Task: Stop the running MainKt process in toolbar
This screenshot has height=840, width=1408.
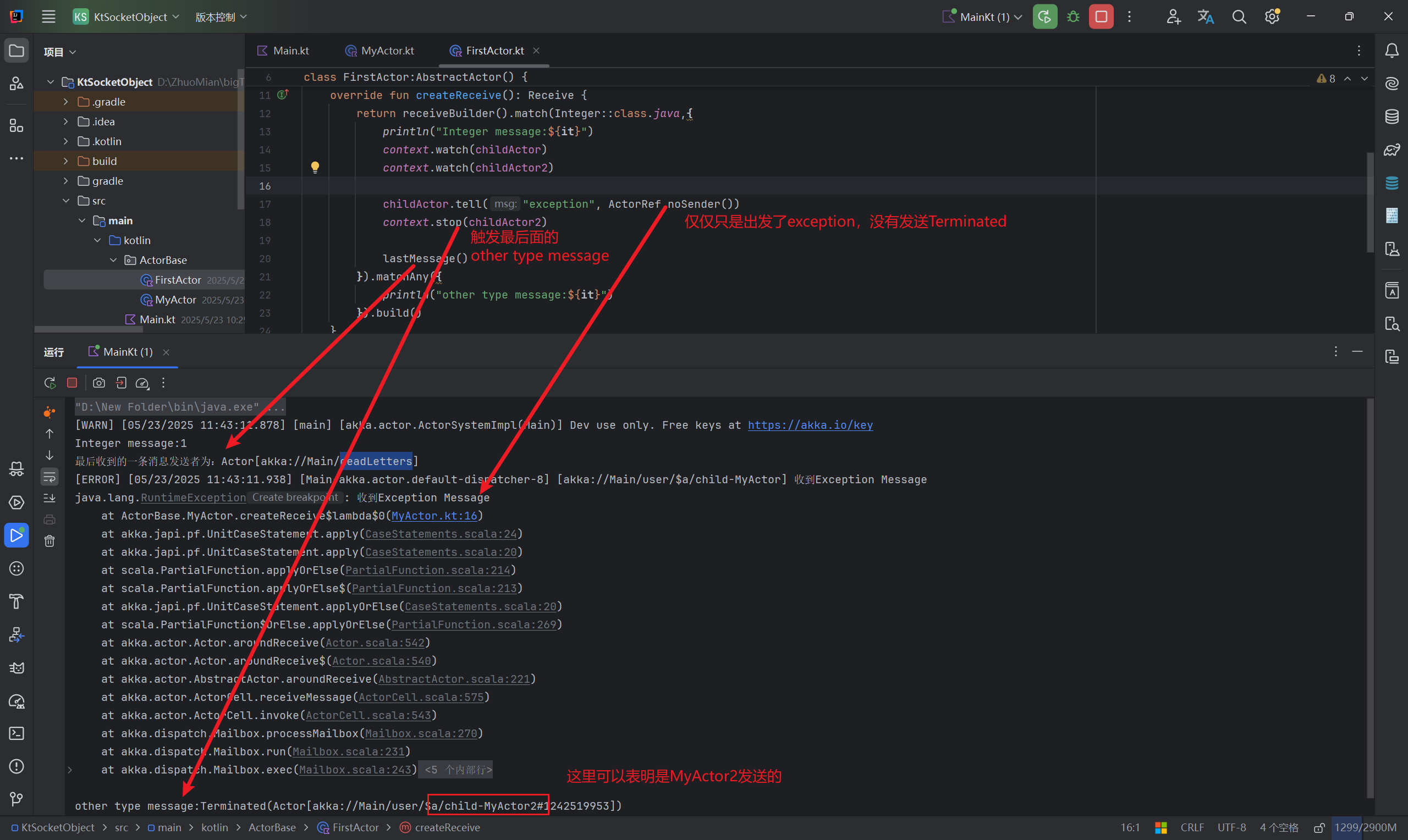Action: (x=1101, y=16)
